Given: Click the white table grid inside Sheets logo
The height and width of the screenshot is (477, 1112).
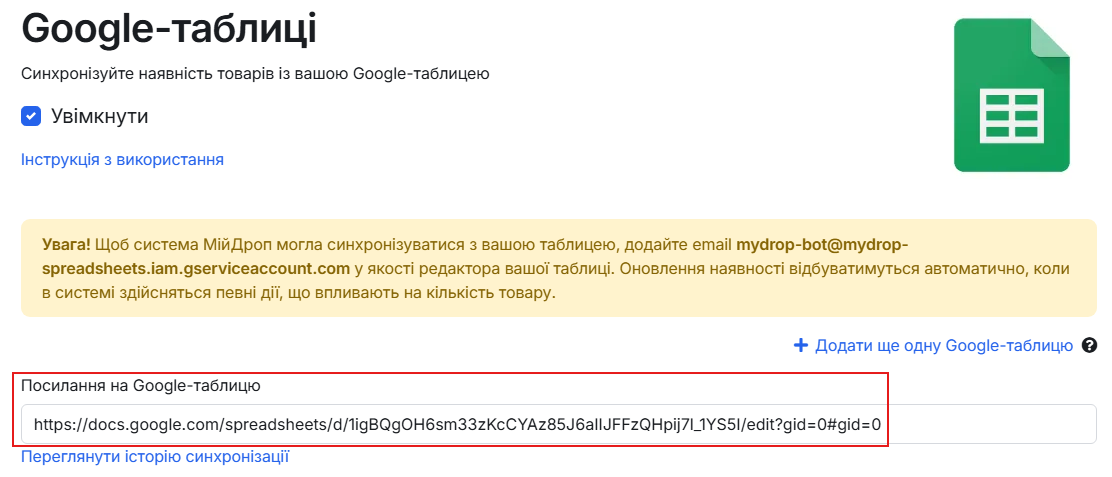Looking at the screenshot, I should pyautogui.click(x=1012, y=116).
